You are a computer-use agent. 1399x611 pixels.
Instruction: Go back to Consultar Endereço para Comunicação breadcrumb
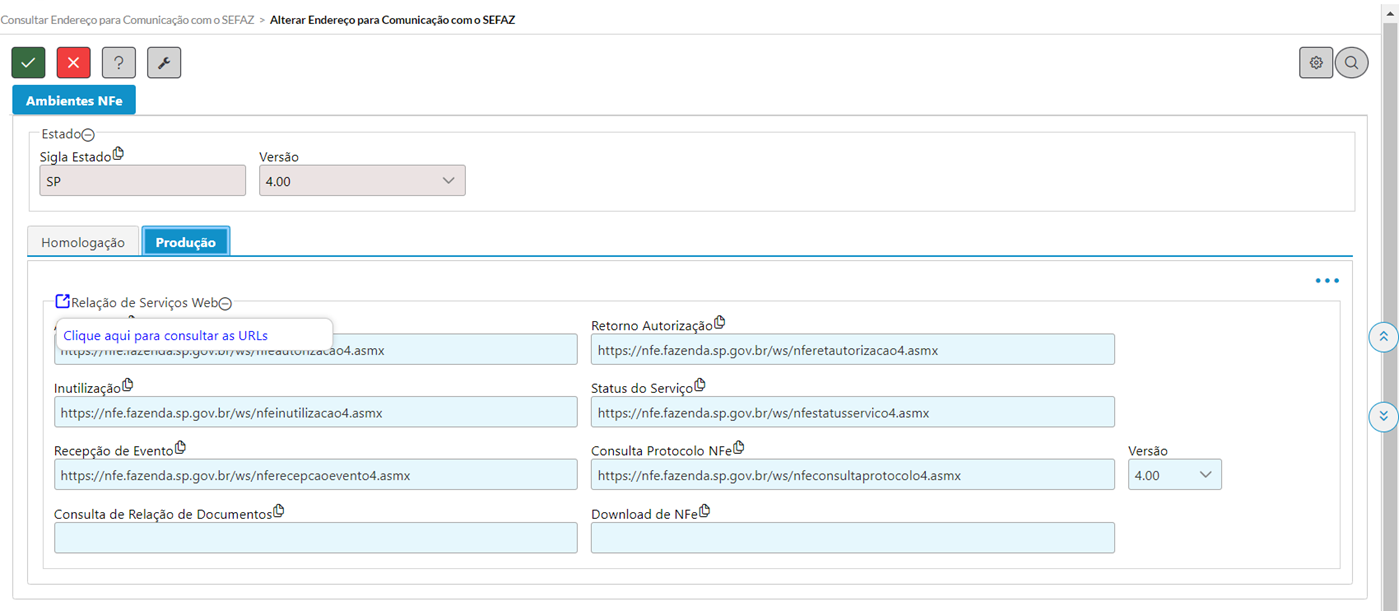(x=127, y=19)
